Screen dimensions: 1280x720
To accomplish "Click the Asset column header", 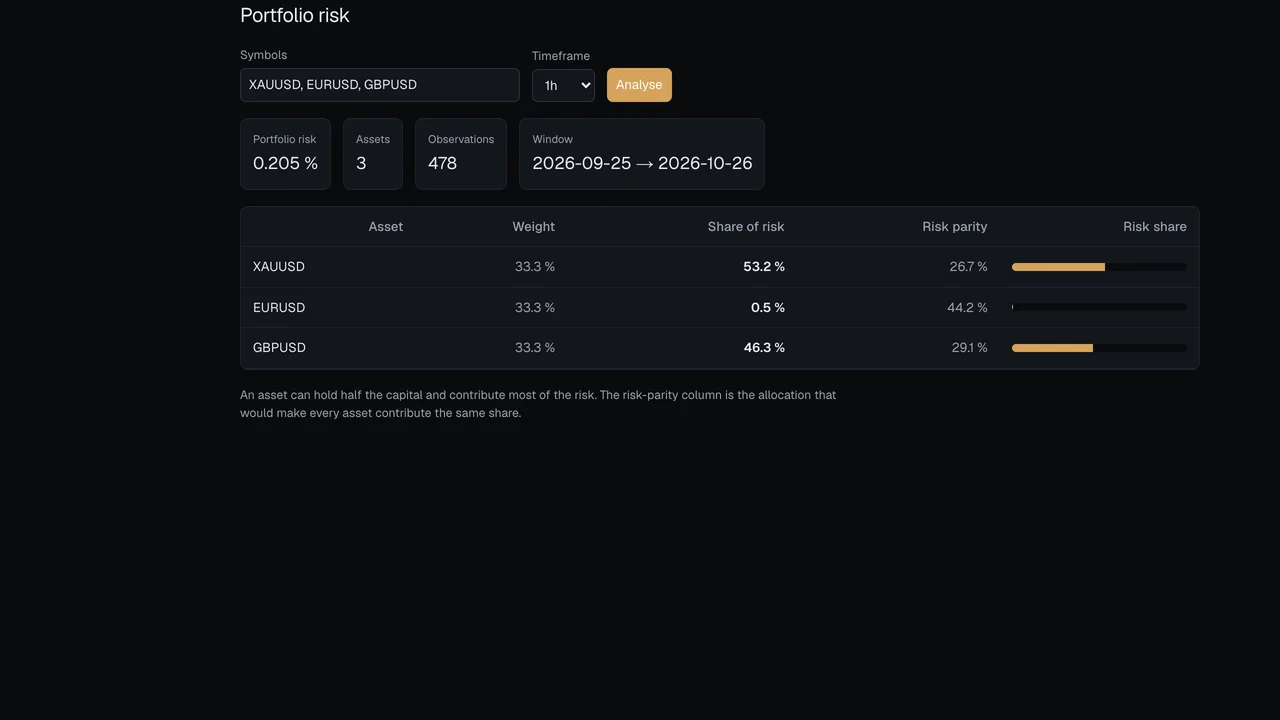I will [x=386, y=227].
